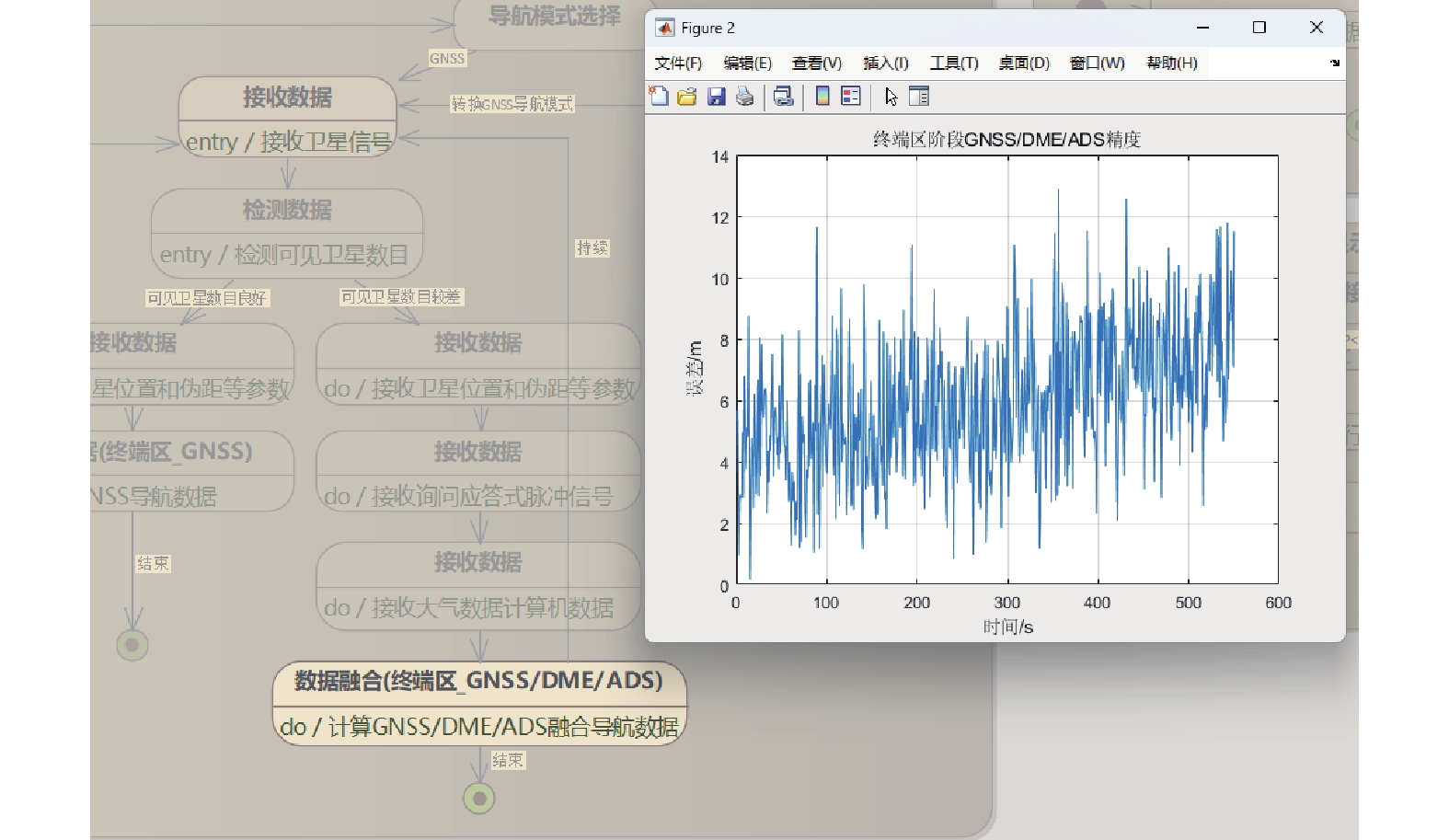Select the 数据融合(终端区_GNSS/DME/ADS) state block

(x=478, y=682)
